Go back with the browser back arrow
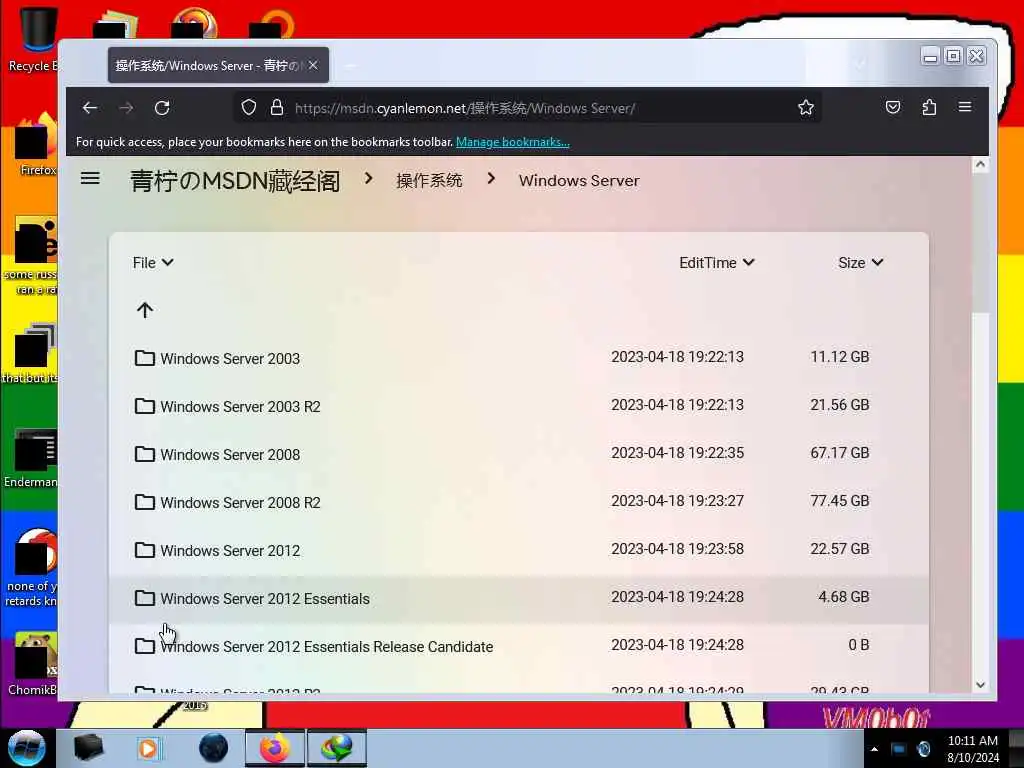Image resolution: width=1024 pixels, height=768 pixels. point(90,108)
